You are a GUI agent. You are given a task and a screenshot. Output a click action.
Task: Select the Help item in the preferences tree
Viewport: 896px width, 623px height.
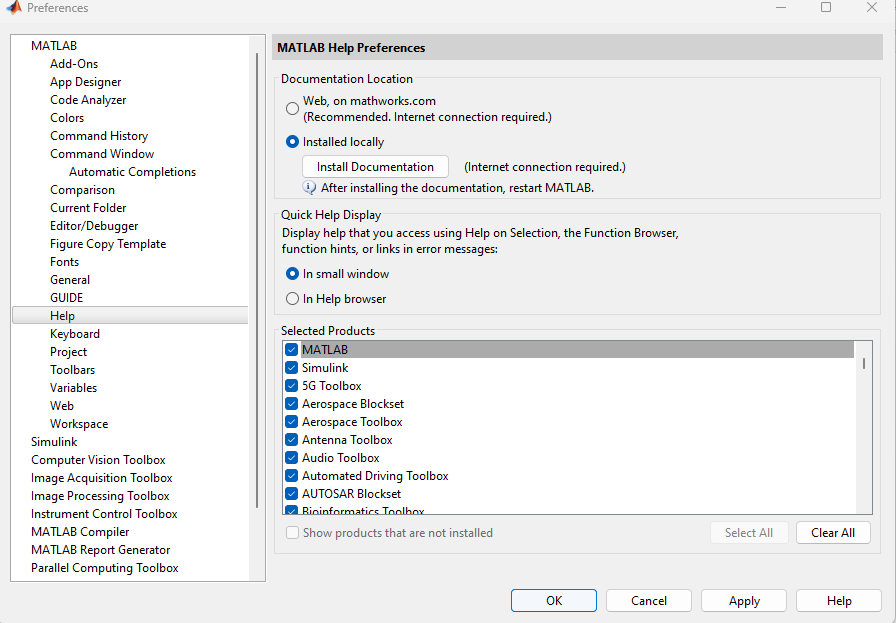[130, 316]
